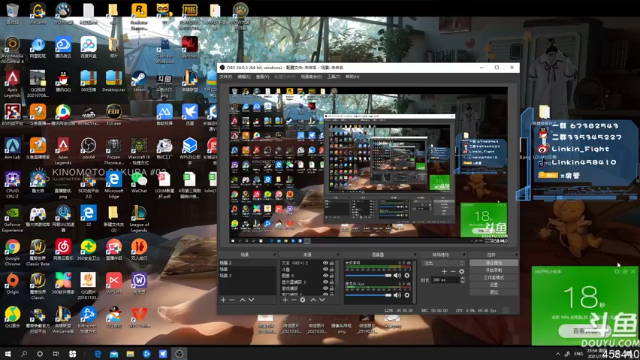The height and width of the screenshot is (360, 640).
Task: Open the 文件(F) menu in OBS
Action: point(226,77)
